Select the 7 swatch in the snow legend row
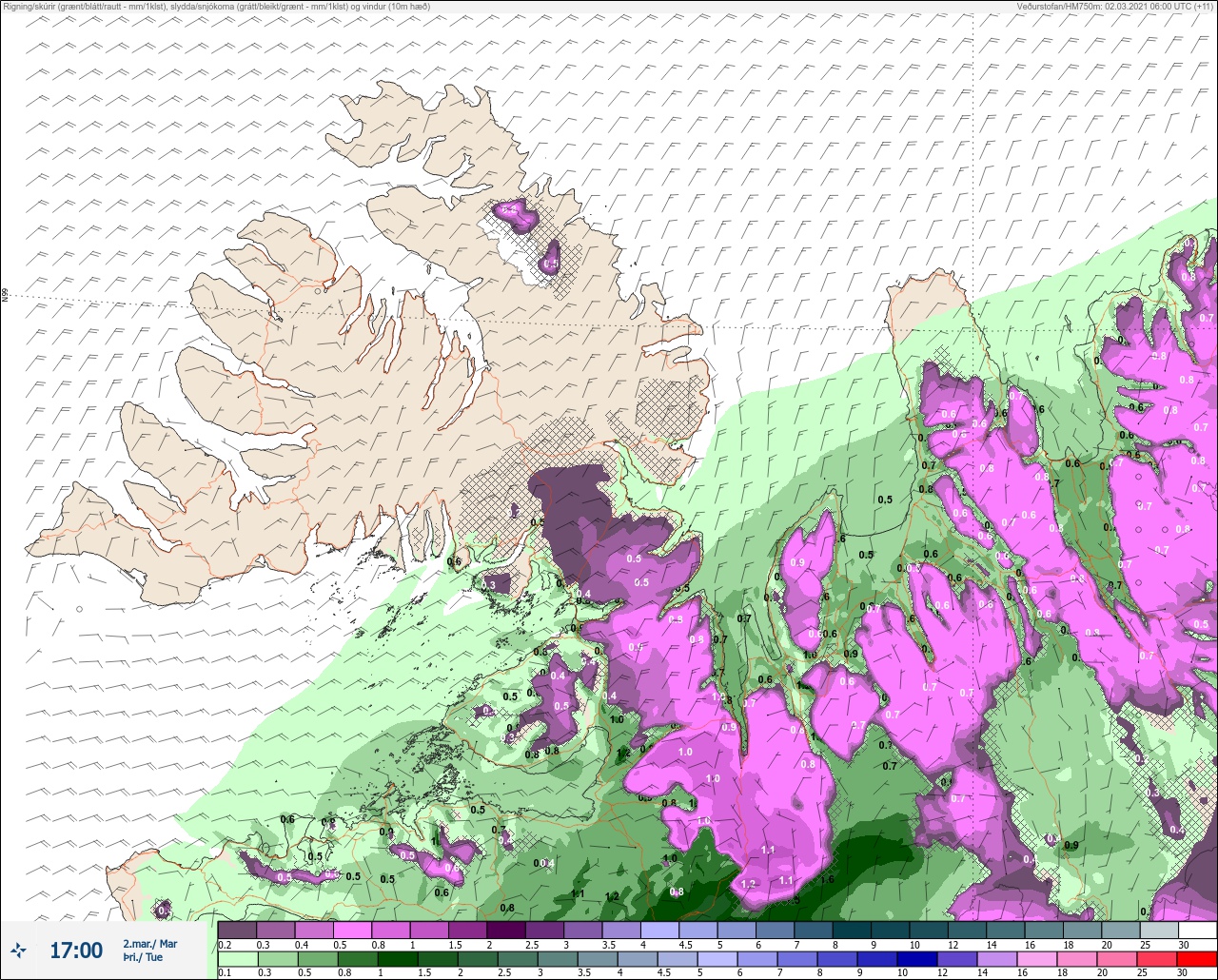 [x=814, y=930]
